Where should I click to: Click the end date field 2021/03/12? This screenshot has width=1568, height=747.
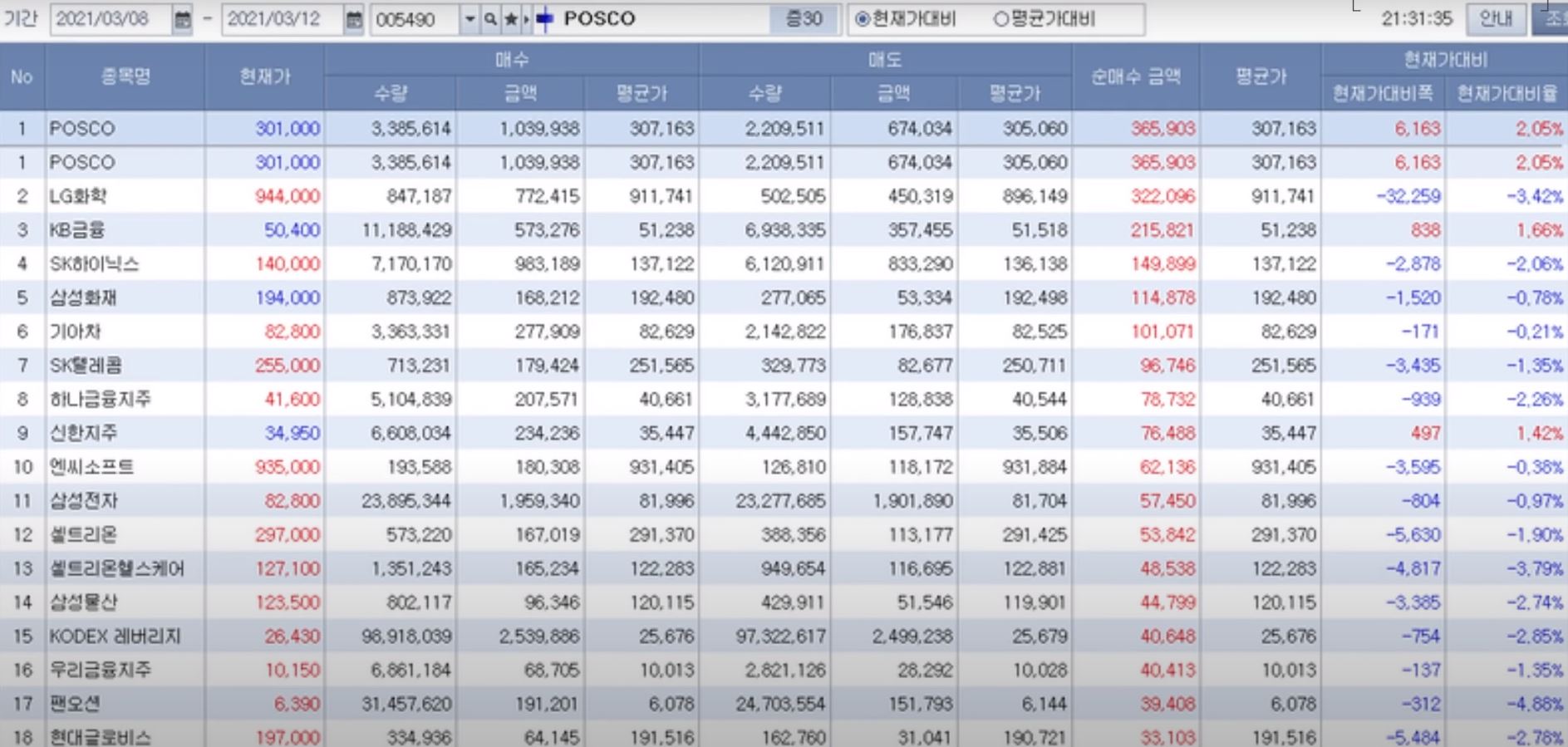point(282,19)
